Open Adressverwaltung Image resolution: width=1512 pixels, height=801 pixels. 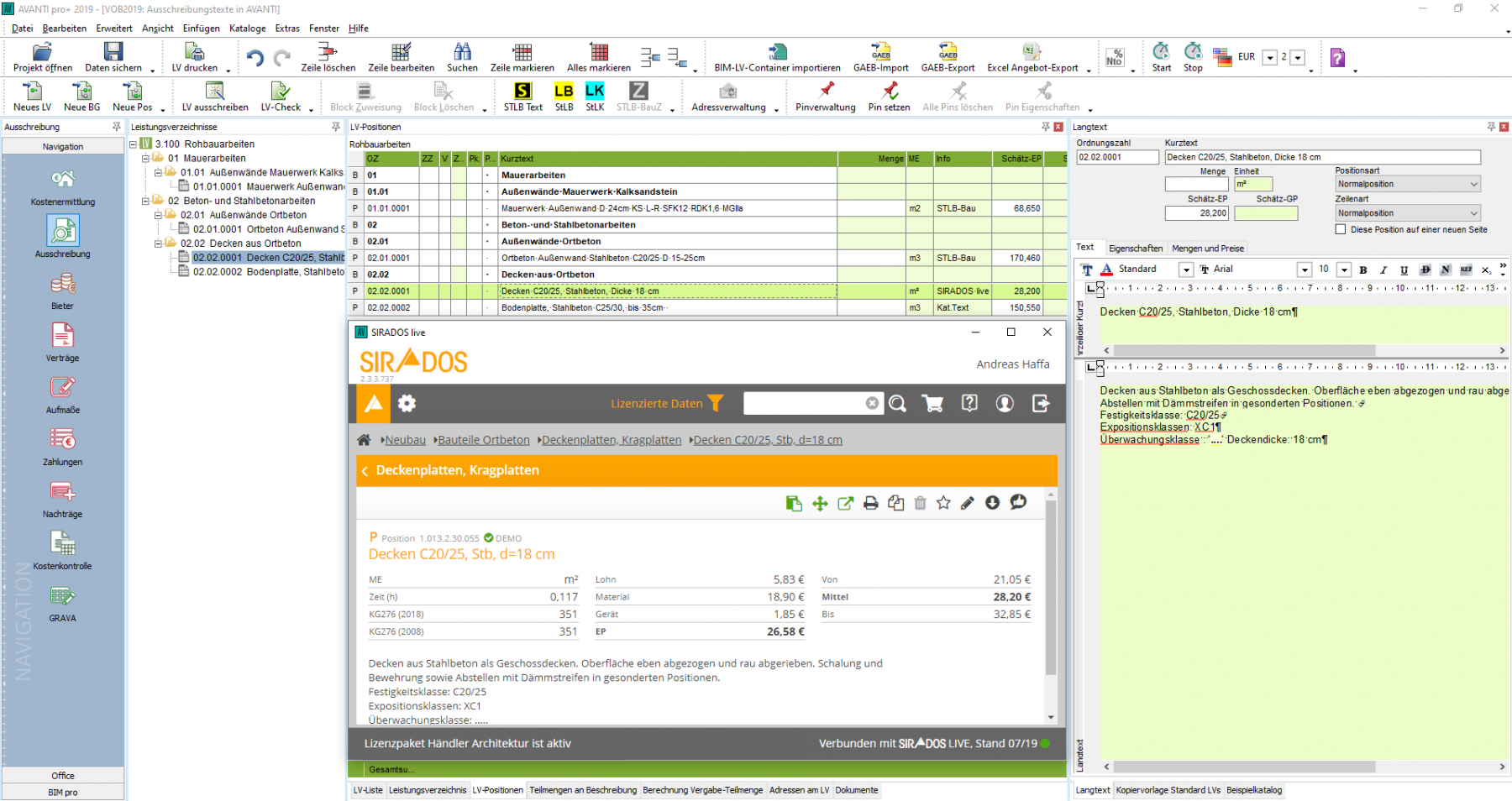pos(728,97)
